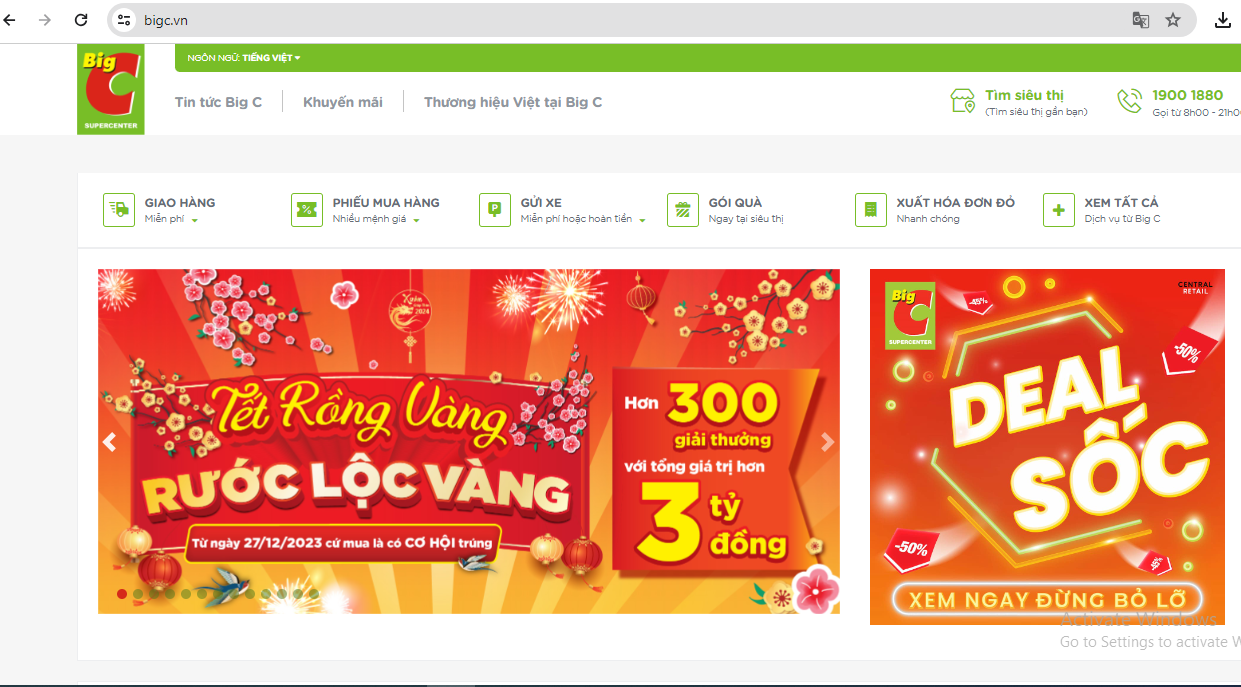
Task: Click the store locator icon beside Tìm siêu thị
Action: (x=962, y=101)
